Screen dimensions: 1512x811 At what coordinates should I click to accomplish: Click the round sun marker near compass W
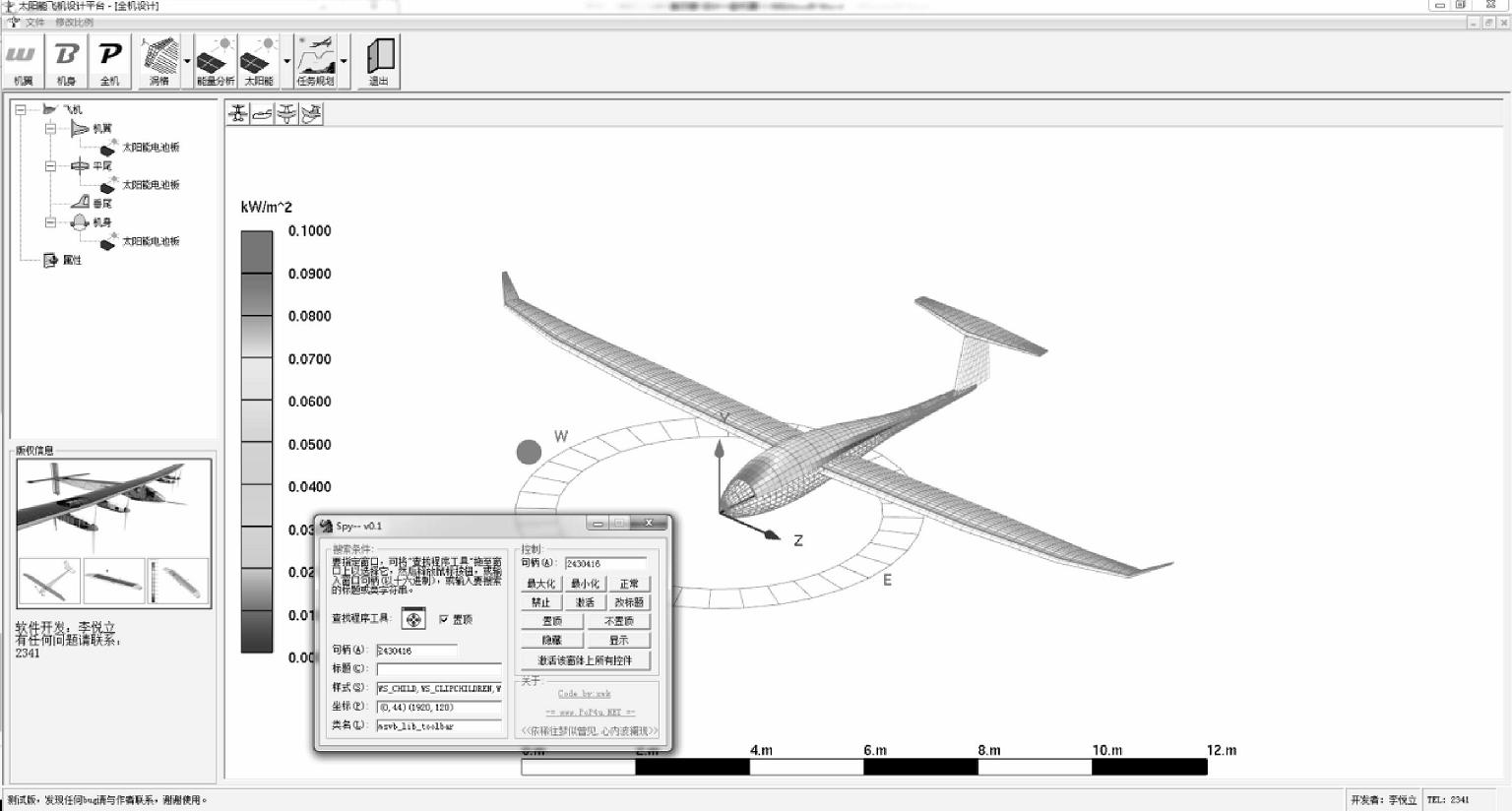point(530,452)
